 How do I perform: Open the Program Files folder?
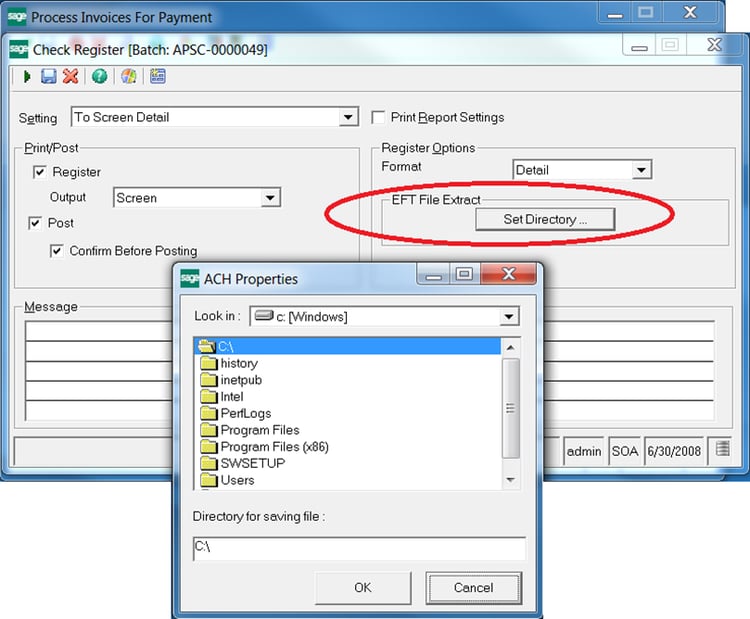coord(259,430)
